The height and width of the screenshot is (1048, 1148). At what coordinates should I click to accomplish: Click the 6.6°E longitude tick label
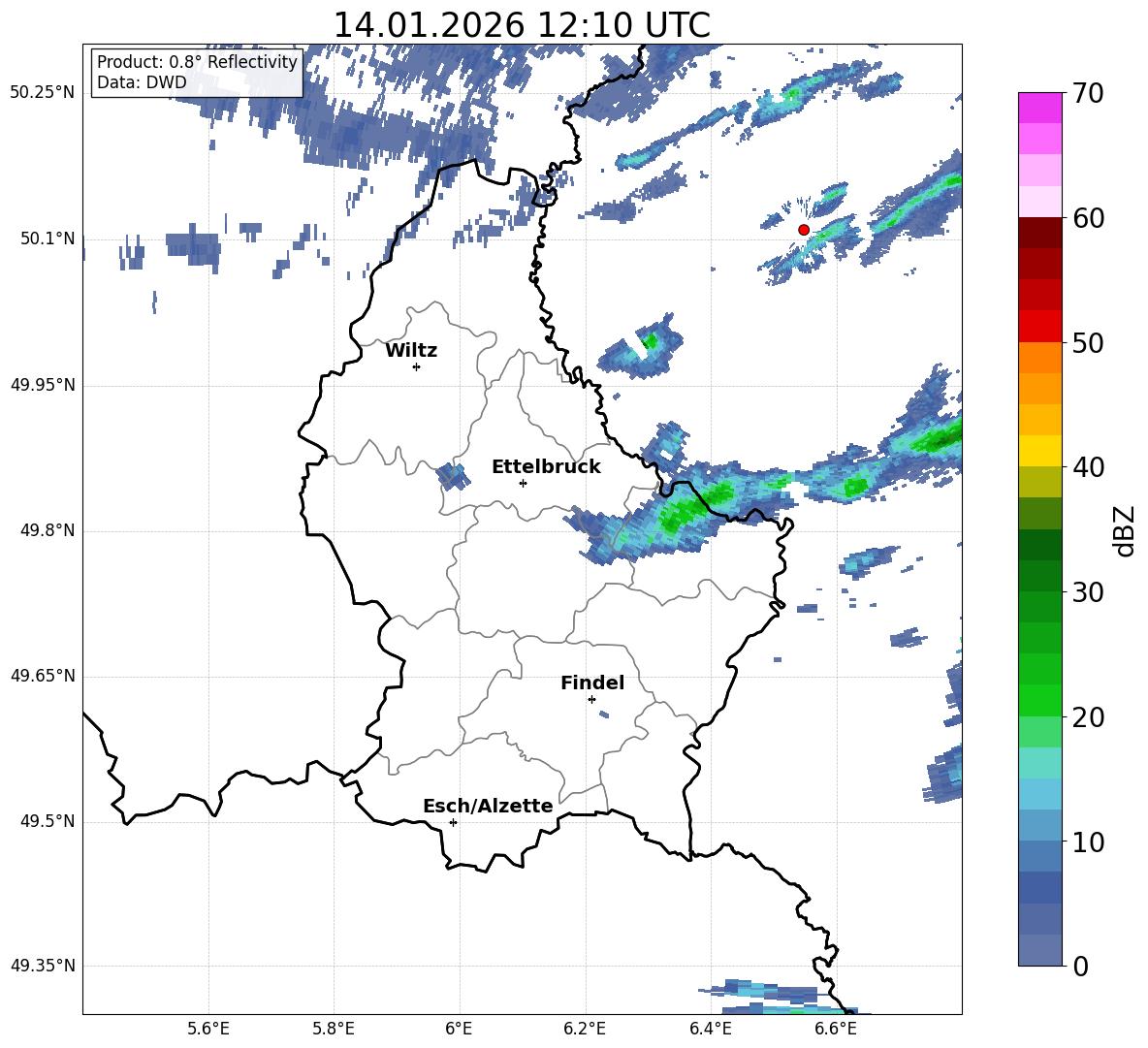[836, 1029]
